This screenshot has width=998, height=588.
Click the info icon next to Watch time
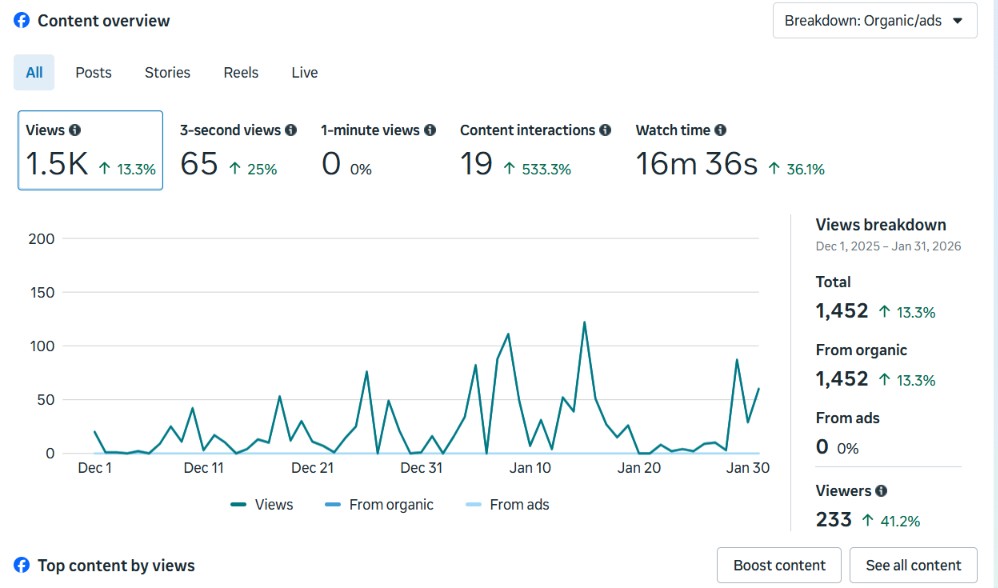point(720,130)
